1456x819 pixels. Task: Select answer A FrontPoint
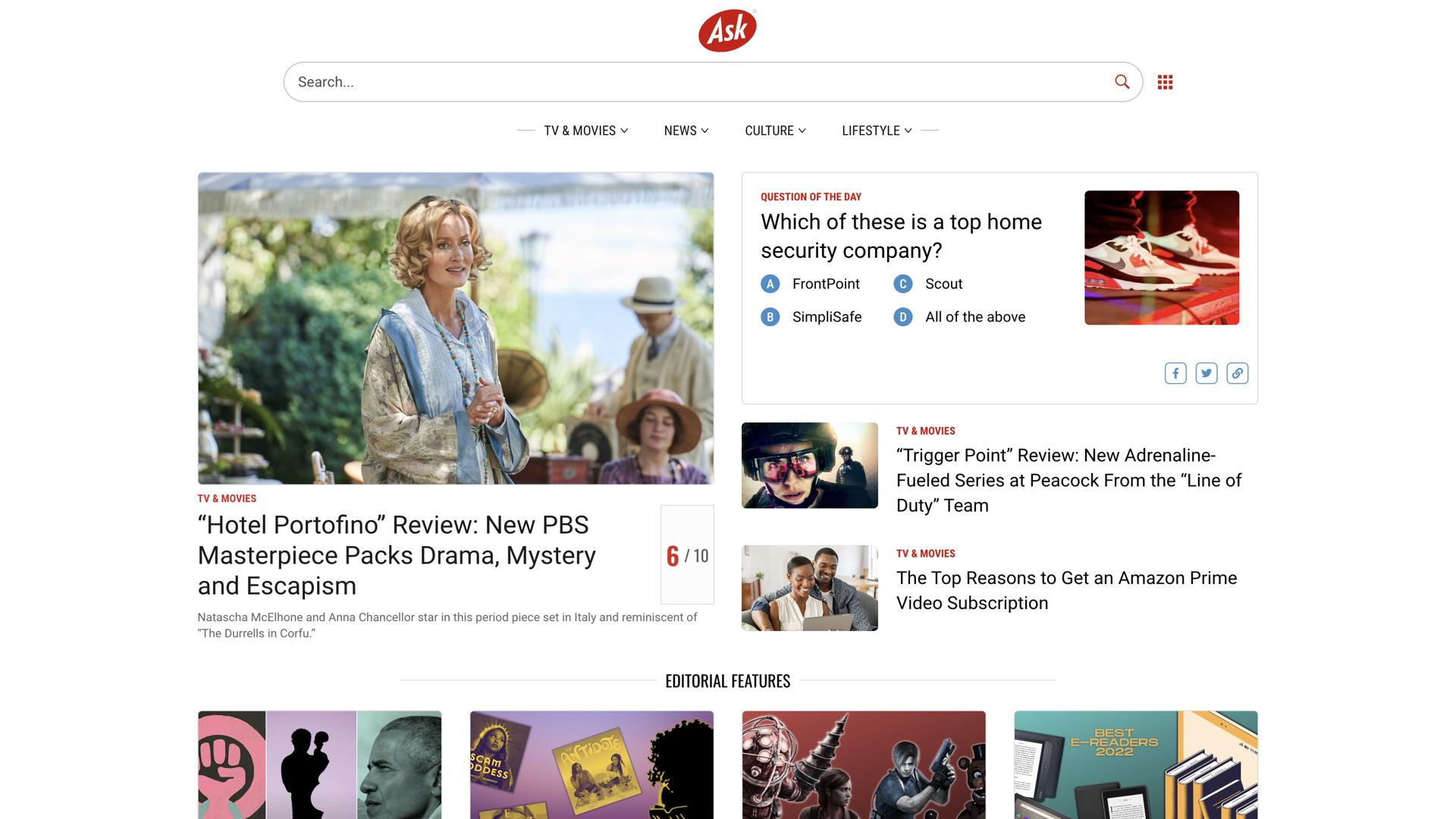[x=810, y=284]
